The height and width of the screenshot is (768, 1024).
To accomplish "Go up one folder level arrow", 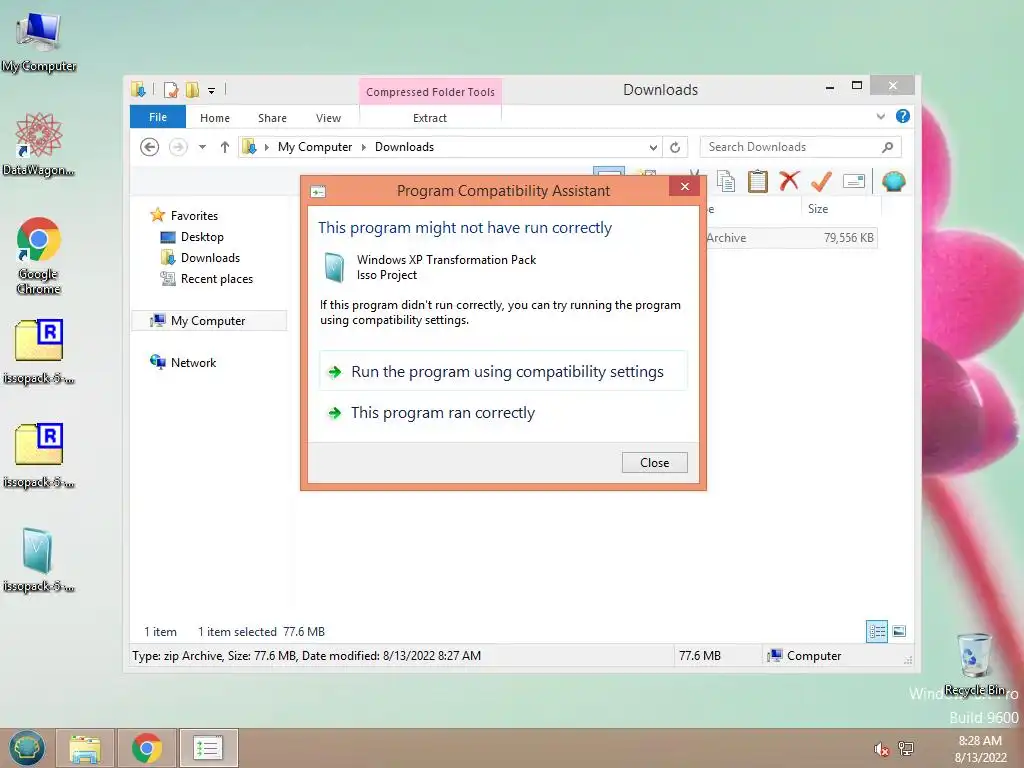I will pyautogui.click(x=225, y=147).
